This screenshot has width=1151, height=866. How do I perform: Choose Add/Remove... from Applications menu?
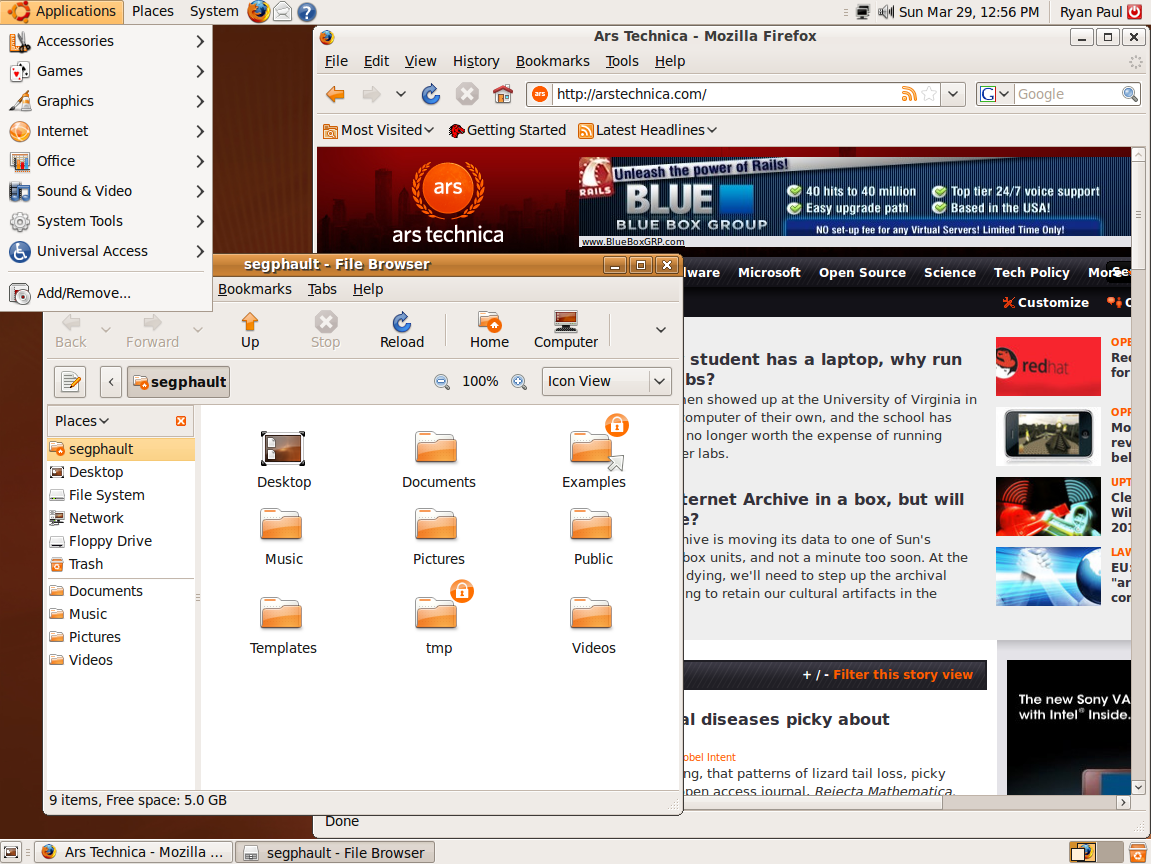click(x=106, y=294)
